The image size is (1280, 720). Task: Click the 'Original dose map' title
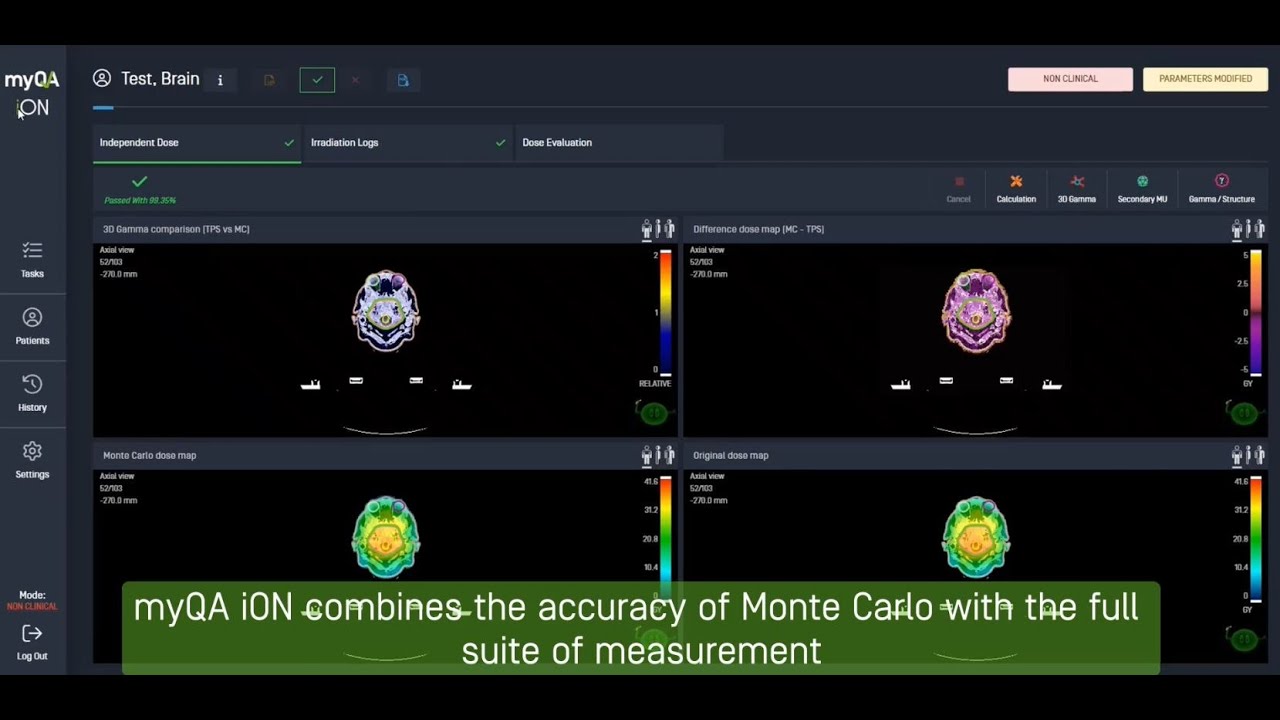[x=731, y=455]
